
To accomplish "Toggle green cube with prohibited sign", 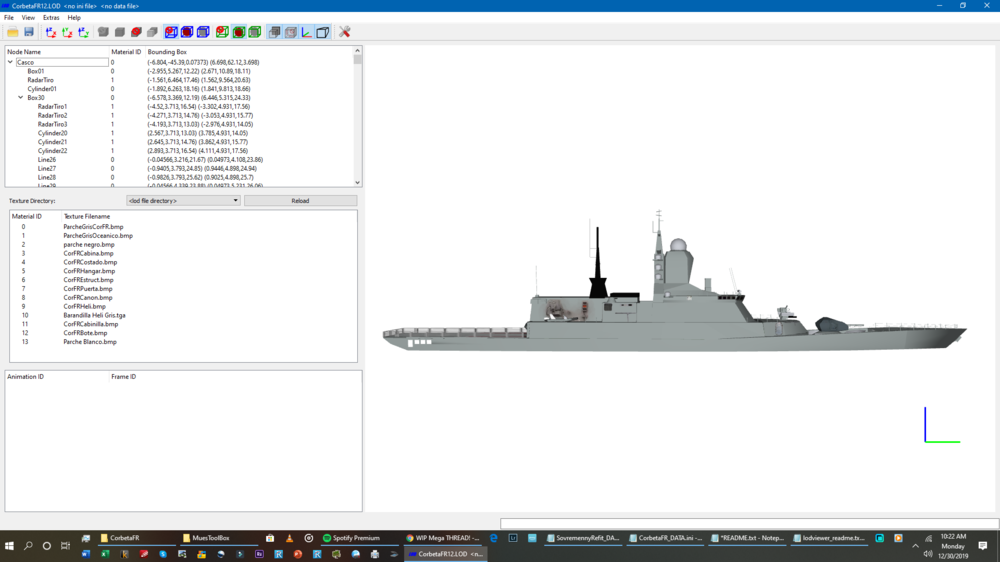I will pyautogui.click(x=222, y=32).
